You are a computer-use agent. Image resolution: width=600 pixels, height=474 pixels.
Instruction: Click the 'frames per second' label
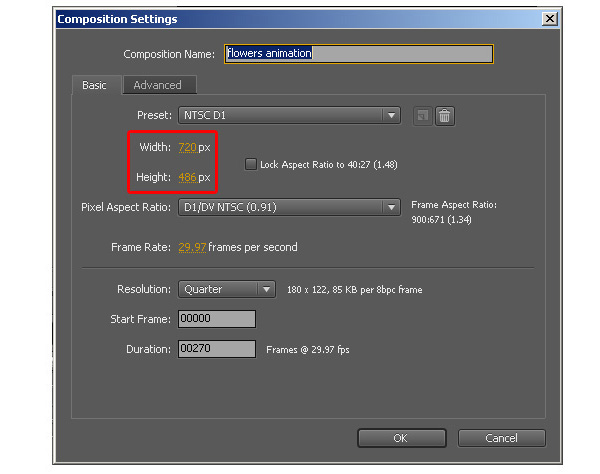pos(253,247)
